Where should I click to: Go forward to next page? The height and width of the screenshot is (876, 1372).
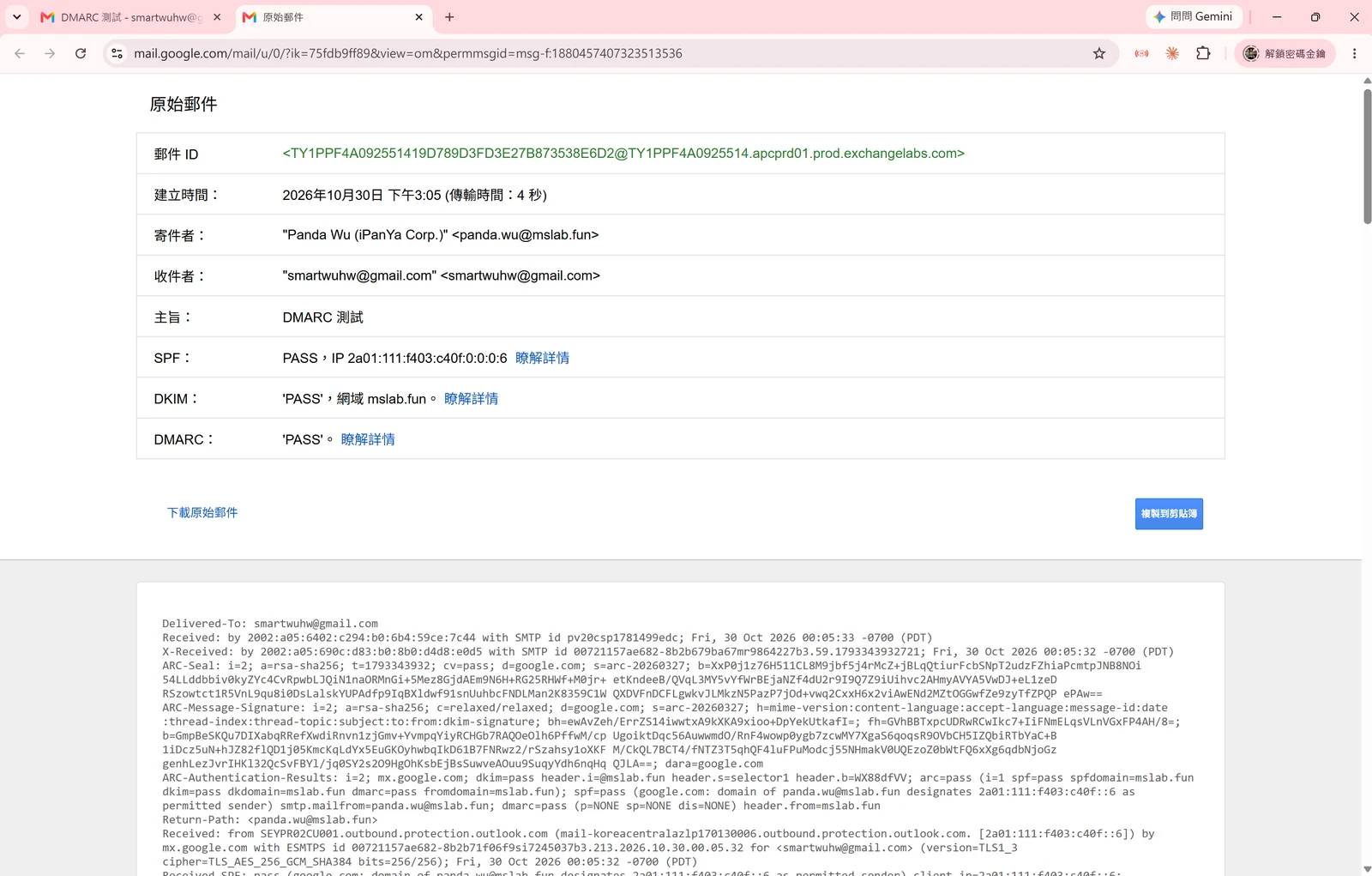[50, 53]
